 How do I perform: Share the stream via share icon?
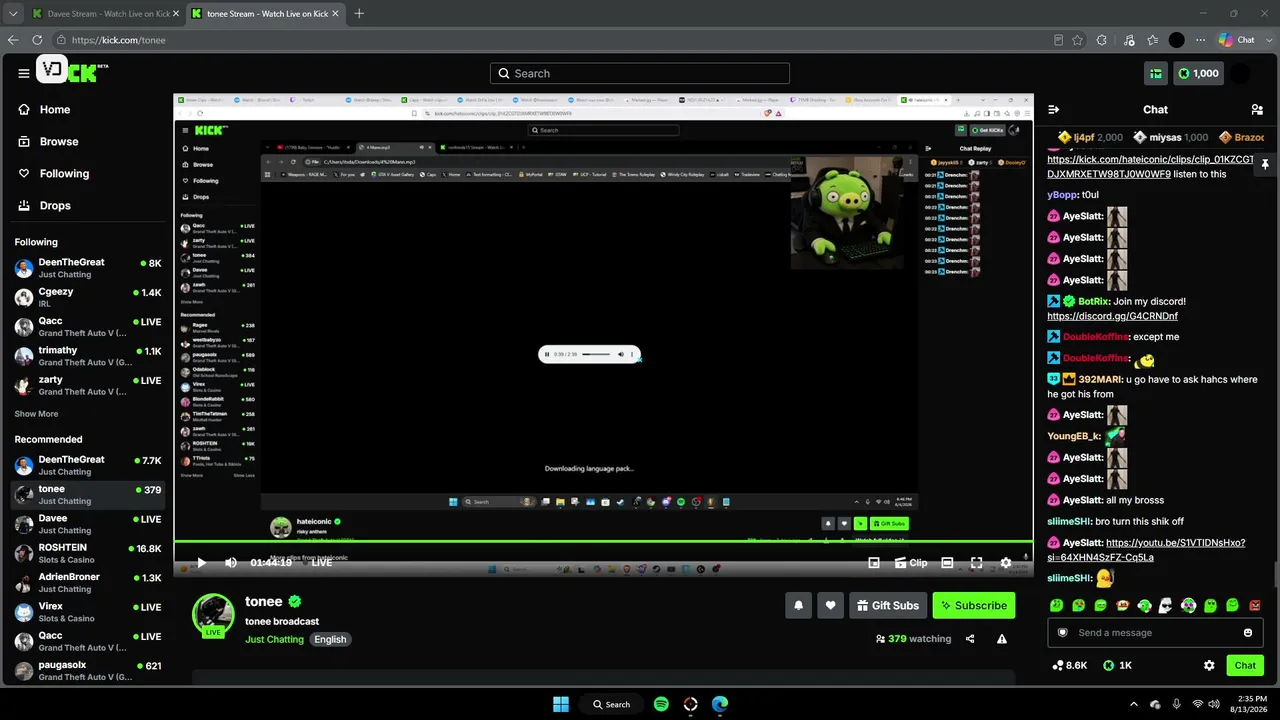tap(970, 639)
